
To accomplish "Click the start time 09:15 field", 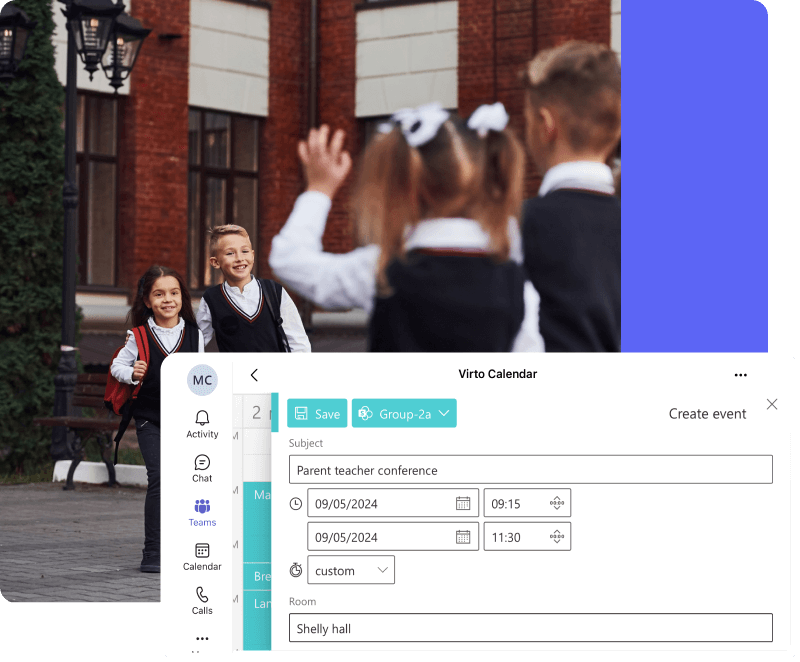I will coord(528,504).
